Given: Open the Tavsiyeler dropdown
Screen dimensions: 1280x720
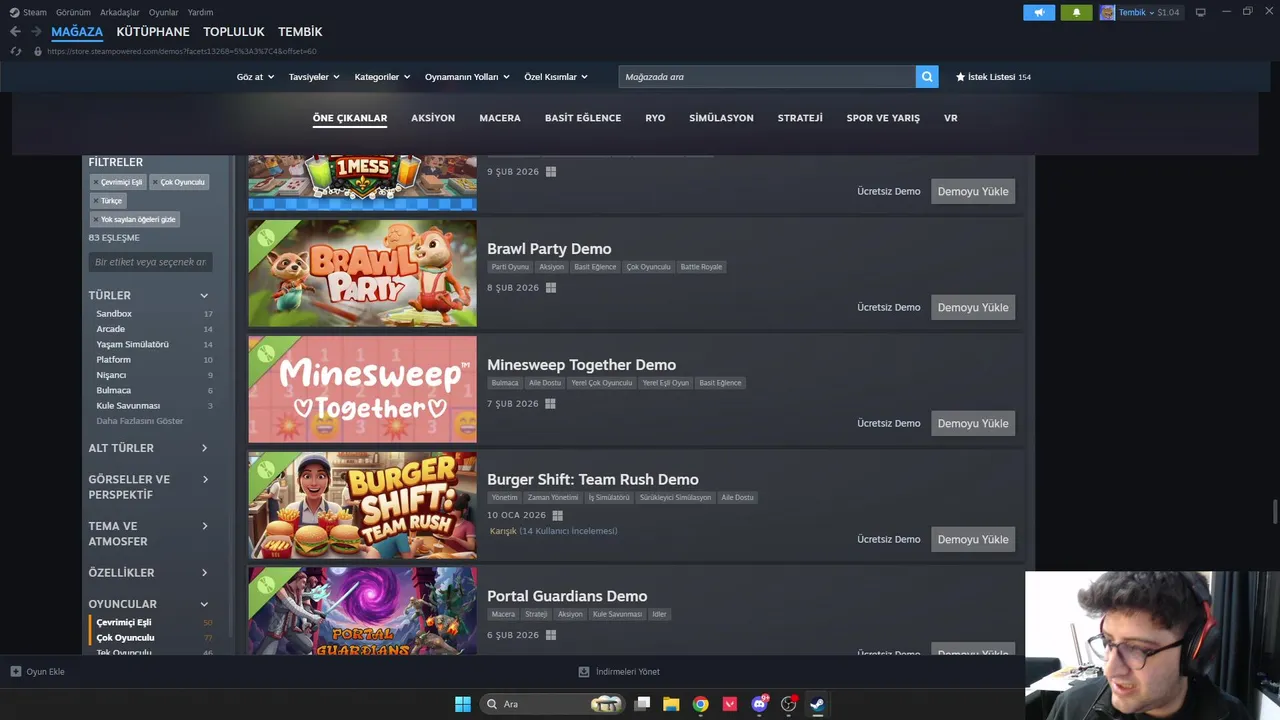Looking at the screenshot, I should pos(314,77).
